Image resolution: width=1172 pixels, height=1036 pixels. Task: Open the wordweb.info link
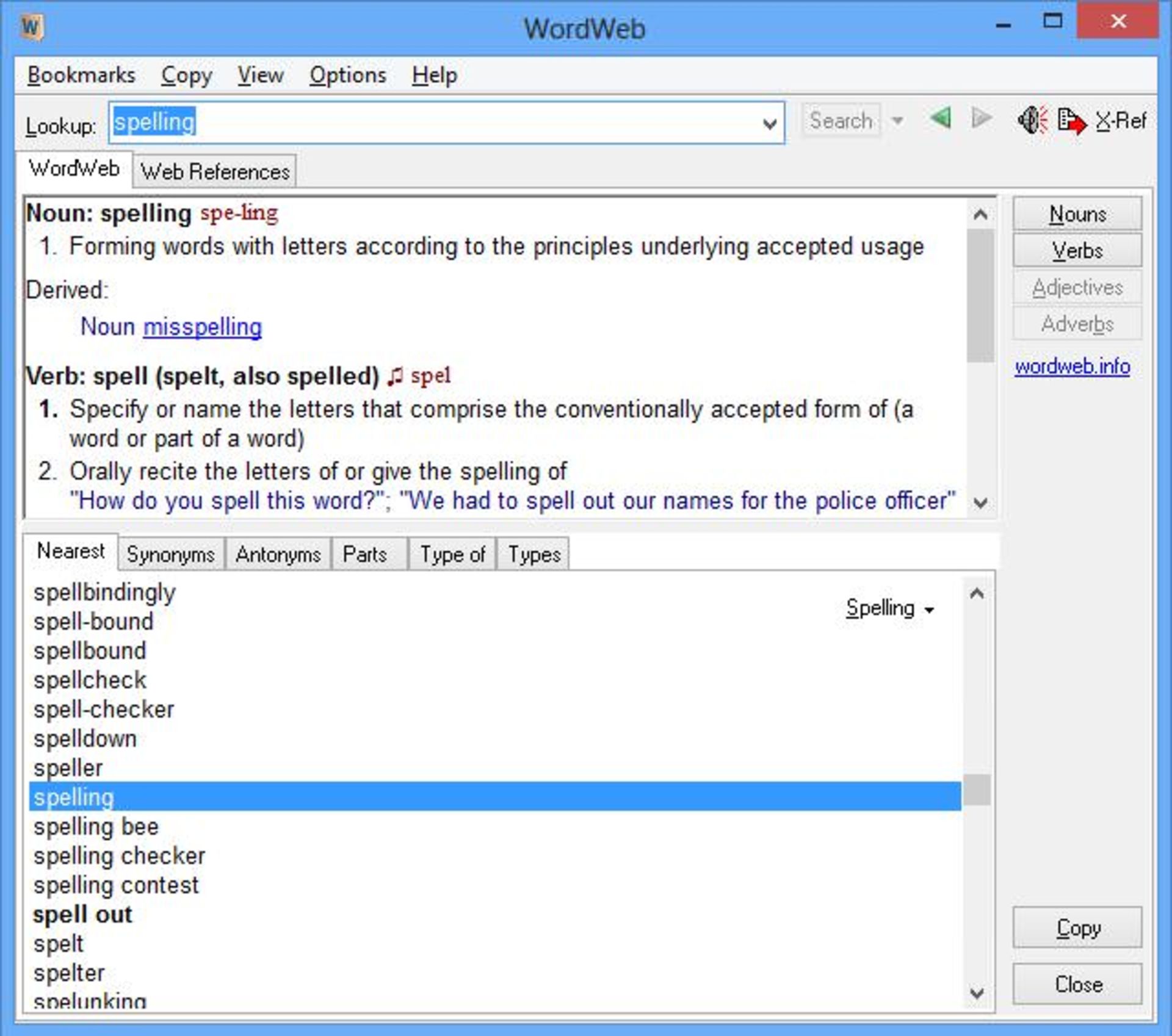click(x=1073, y=366)
